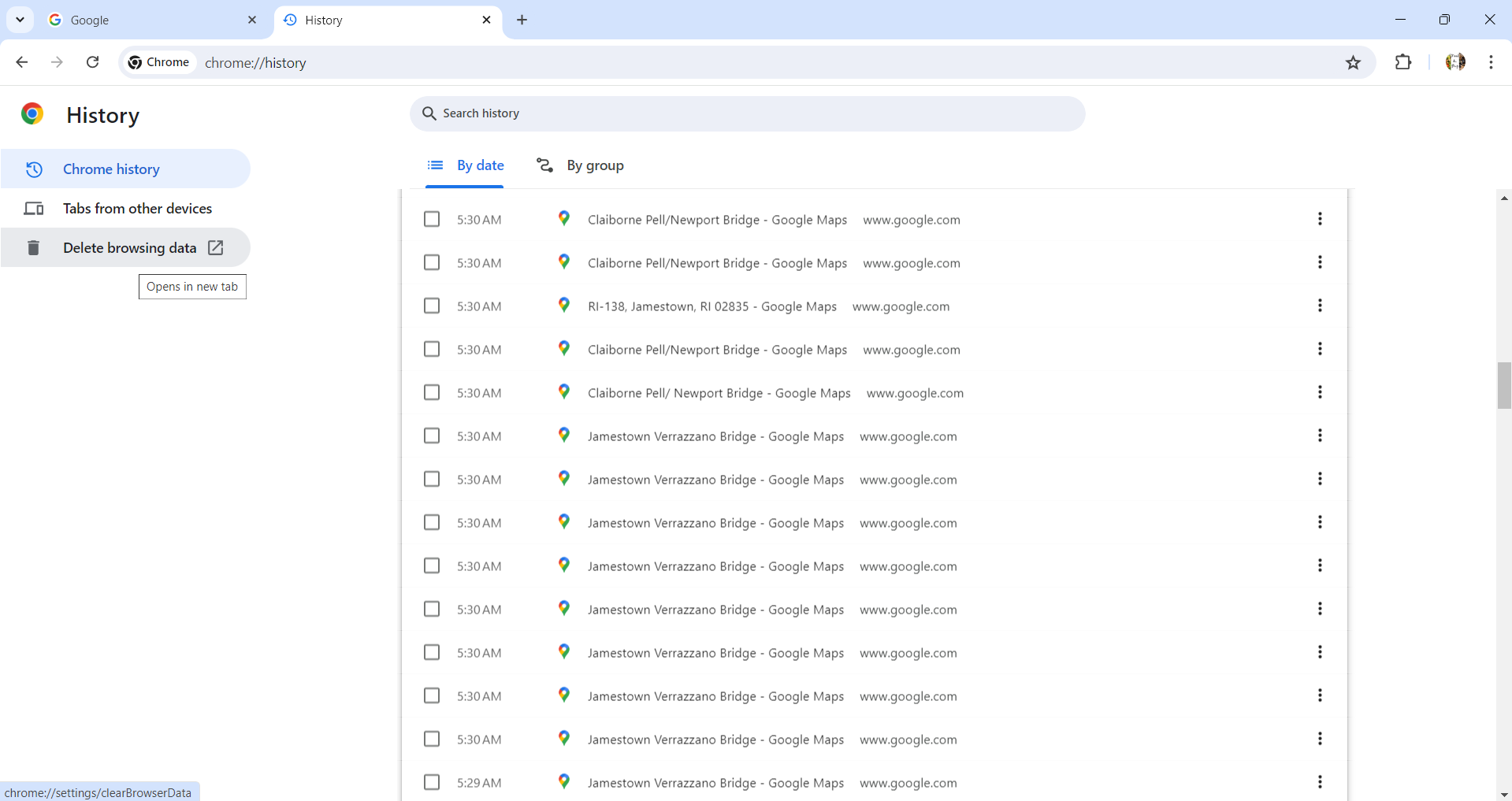Open the tab search dropdown chevron
The image size is (1512, 801).
20,20
